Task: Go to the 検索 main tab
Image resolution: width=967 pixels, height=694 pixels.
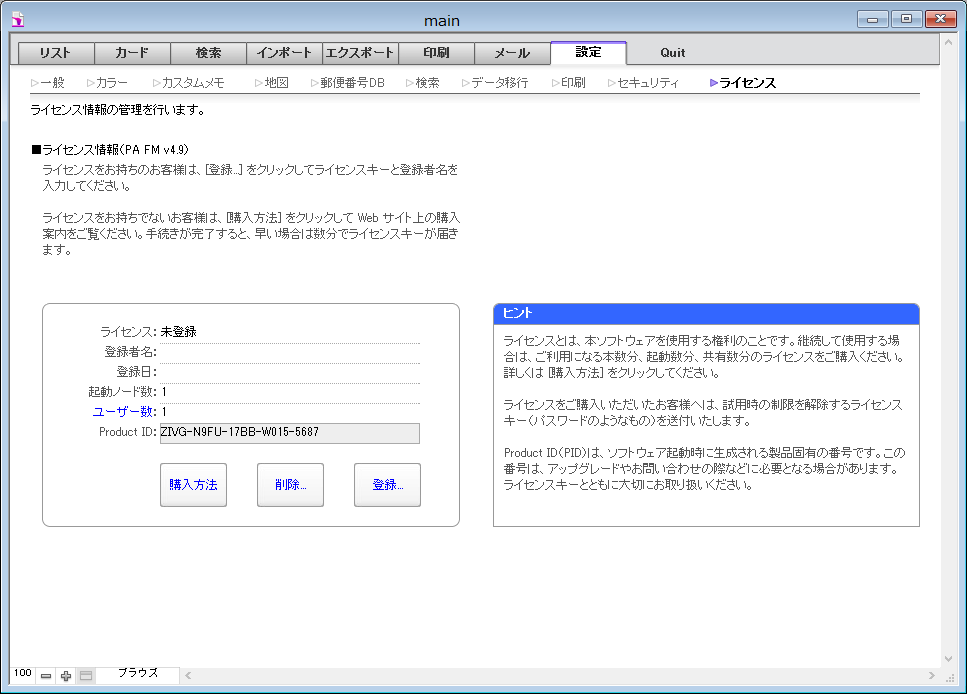Action: 208,53
